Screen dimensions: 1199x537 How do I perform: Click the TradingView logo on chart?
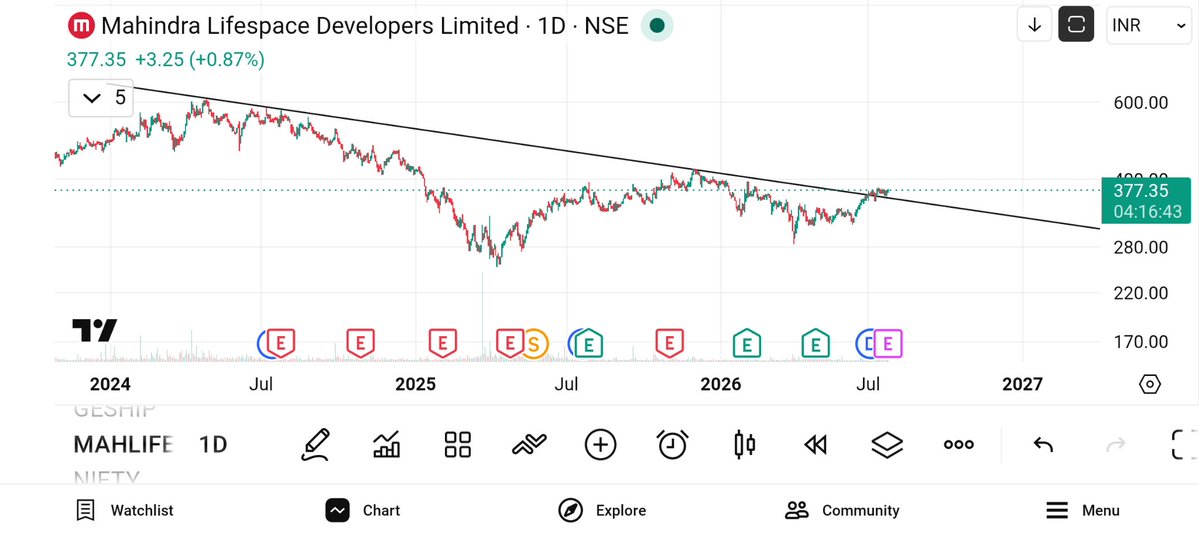[x=95, y=330]
